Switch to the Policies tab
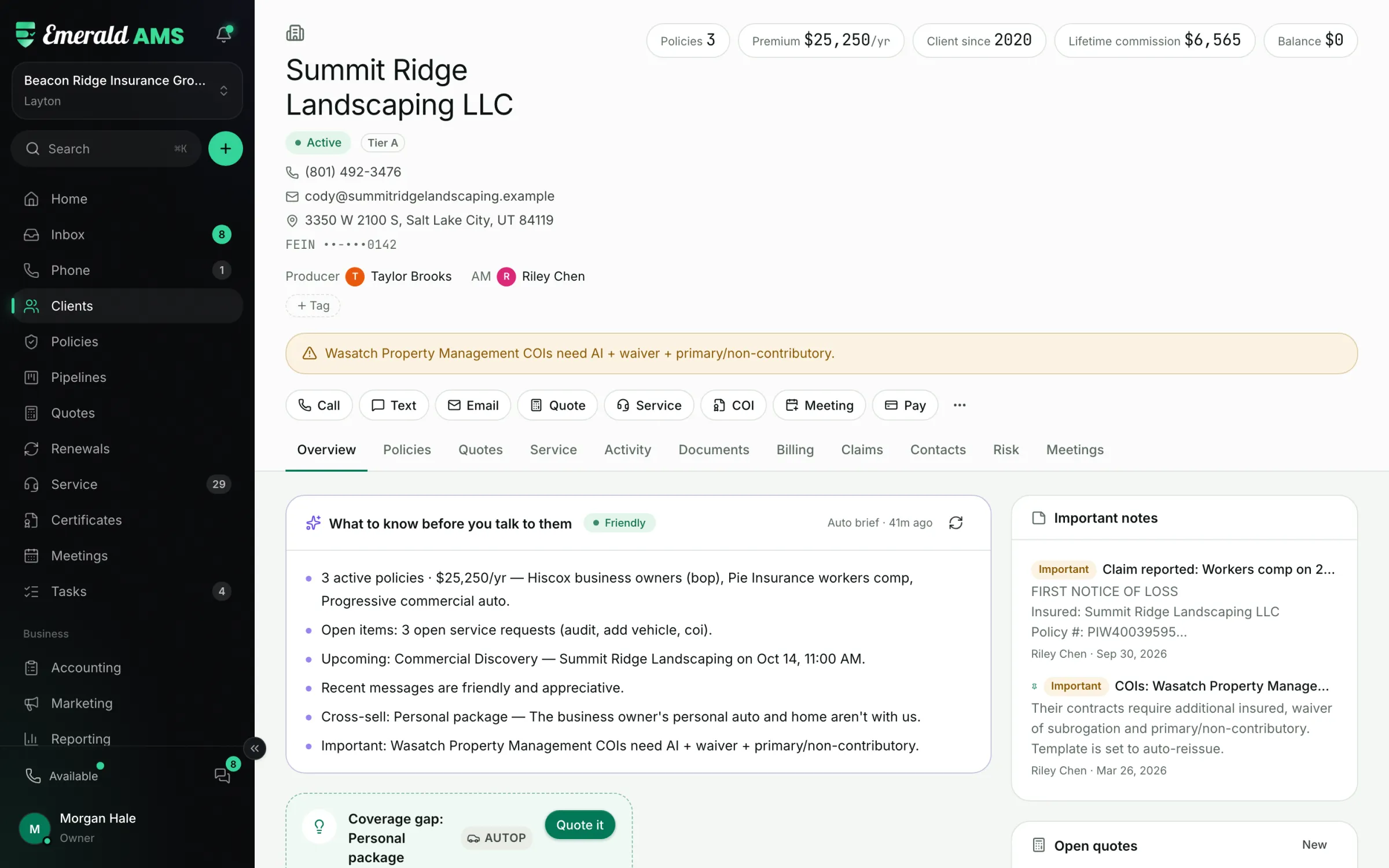This screenshot has height=868, width=1389. point(407,450)
